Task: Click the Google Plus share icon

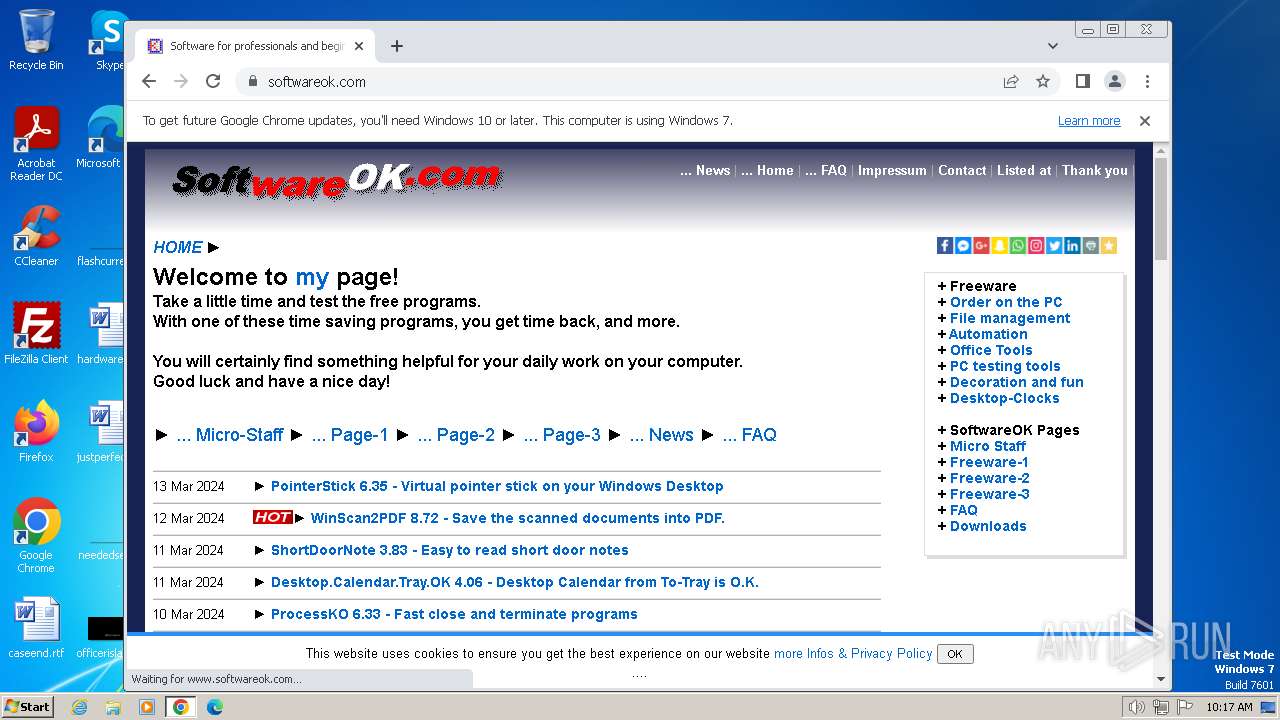Action: pos(981,245)
